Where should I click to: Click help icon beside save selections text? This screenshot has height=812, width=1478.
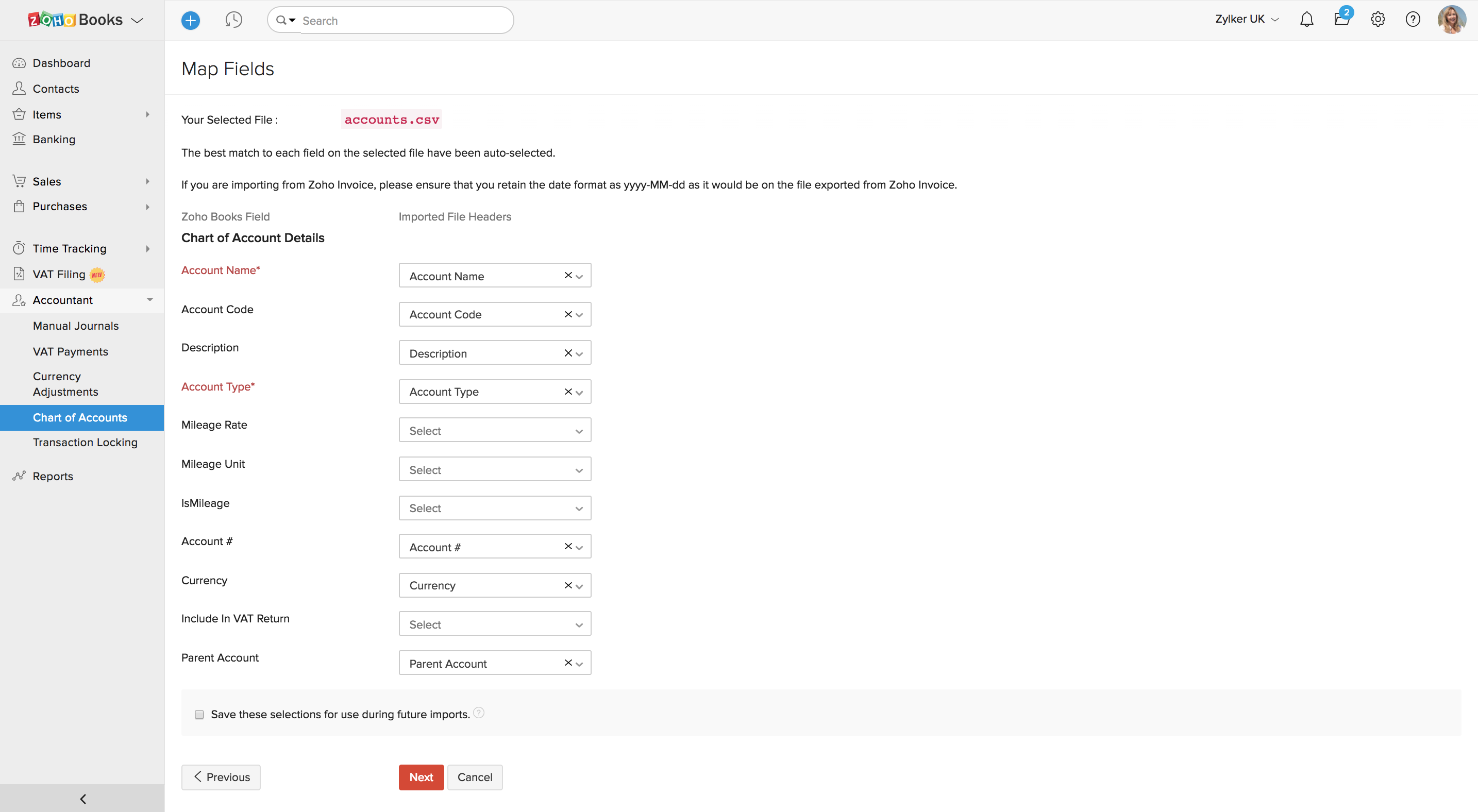click(479, 713)
